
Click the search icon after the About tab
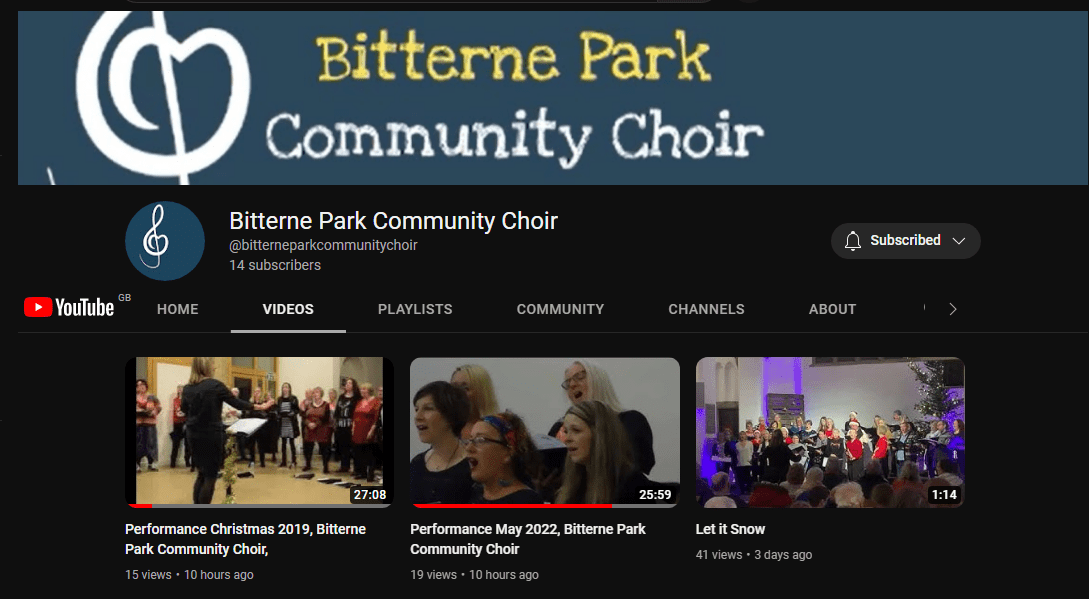[x=924, y=309]
